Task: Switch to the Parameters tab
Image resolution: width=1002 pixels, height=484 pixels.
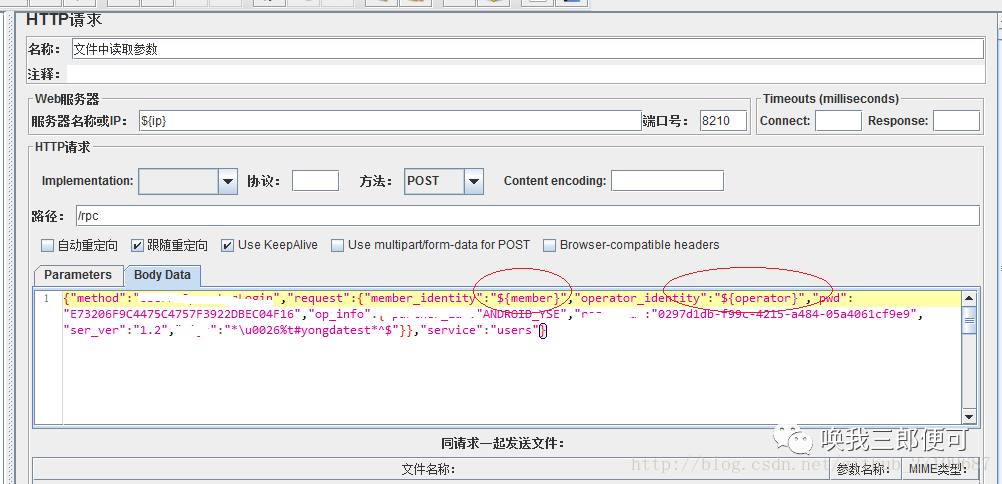Action: (78, 275)
